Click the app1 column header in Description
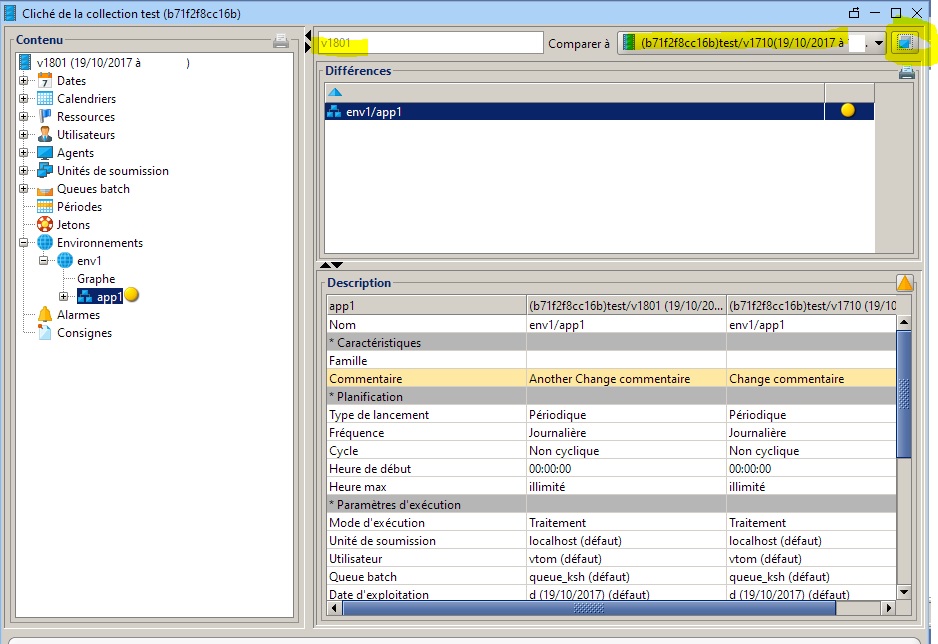 tap(426, 306)
